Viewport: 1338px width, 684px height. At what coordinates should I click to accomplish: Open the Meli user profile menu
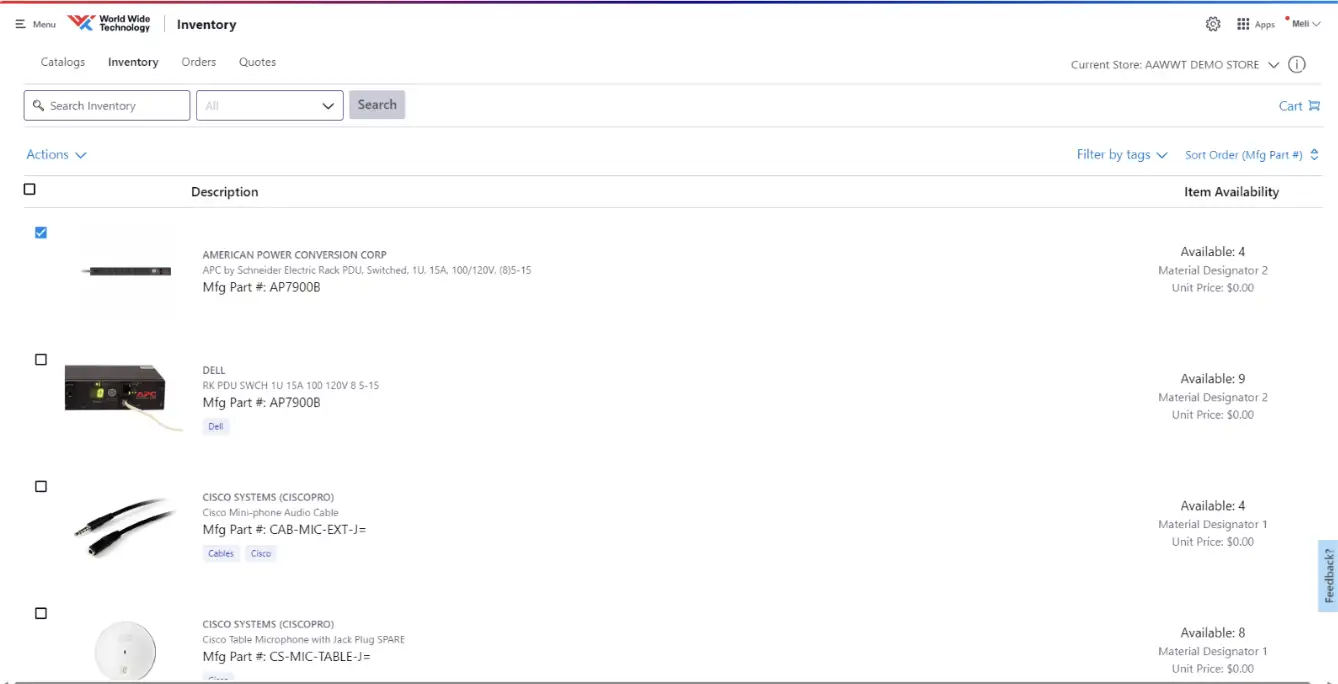[x=1304, y=24]
